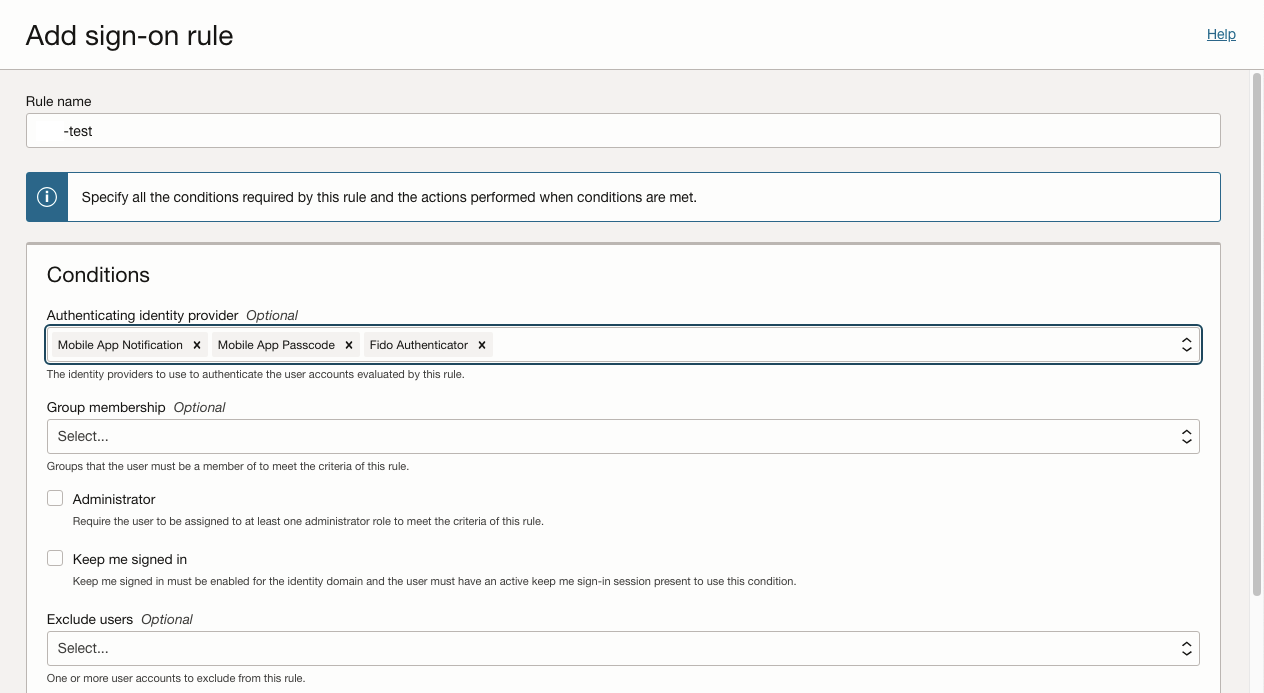
Task: Click the Mobile App Notification tag label
Action: (x=120, y=345)
